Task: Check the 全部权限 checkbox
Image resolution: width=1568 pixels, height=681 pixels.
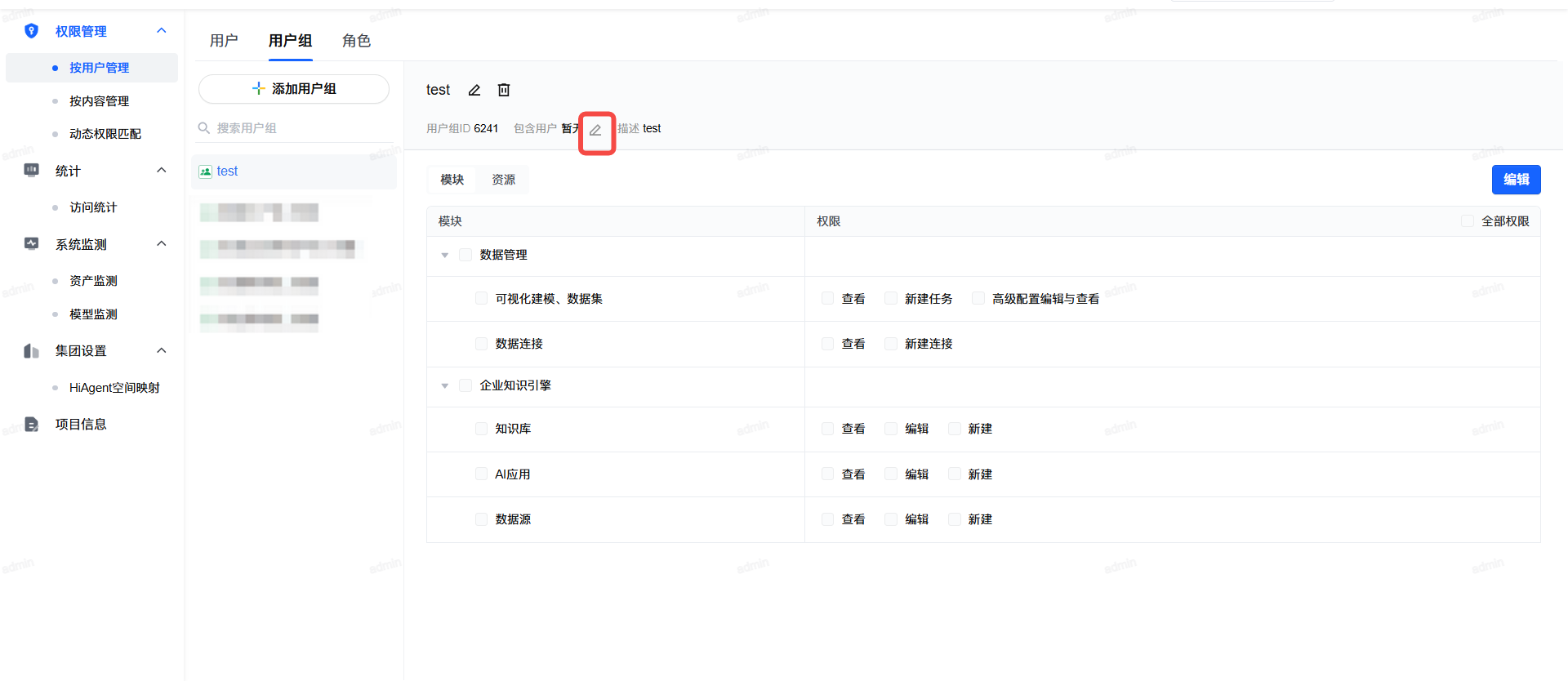Action: tap(1468, 221)
